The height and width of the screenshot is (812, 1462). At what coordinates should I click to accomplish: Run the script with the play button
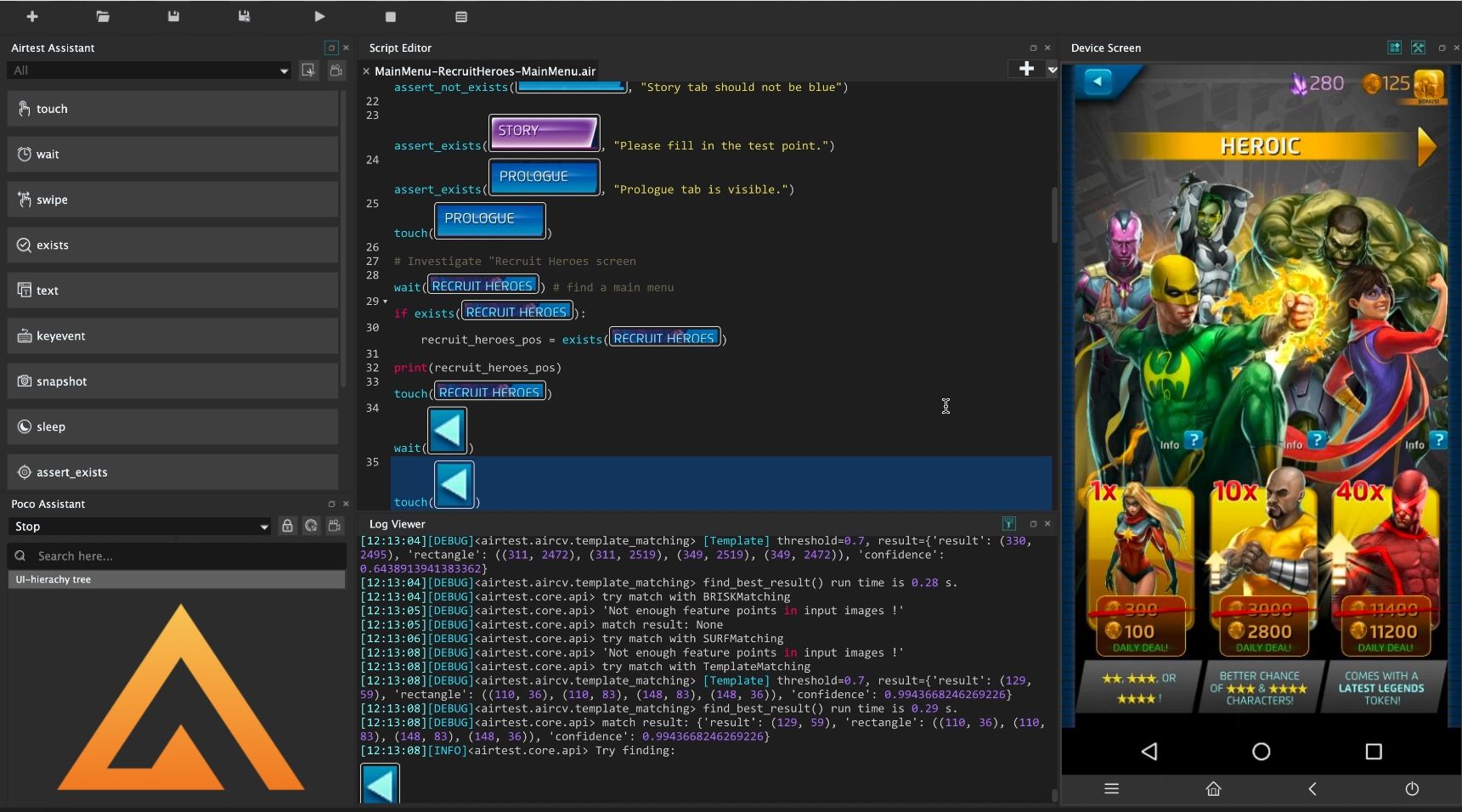(x=319, y=16)
